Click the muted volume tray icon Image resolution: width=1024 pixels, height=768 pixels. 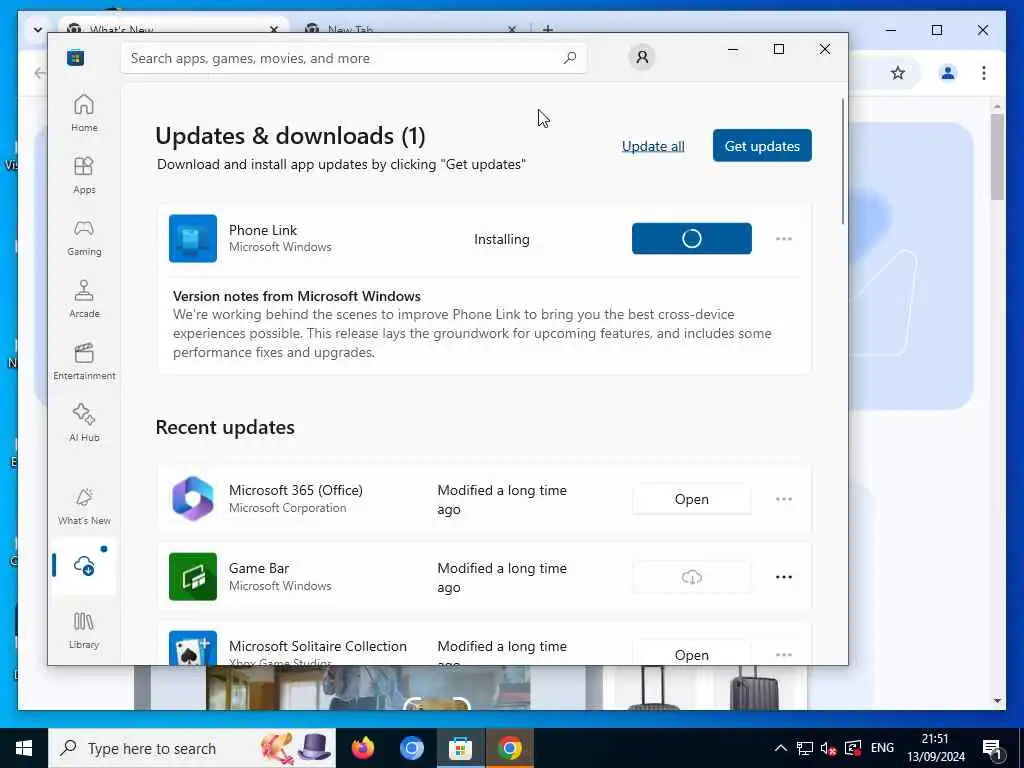(x=828, y=748)
